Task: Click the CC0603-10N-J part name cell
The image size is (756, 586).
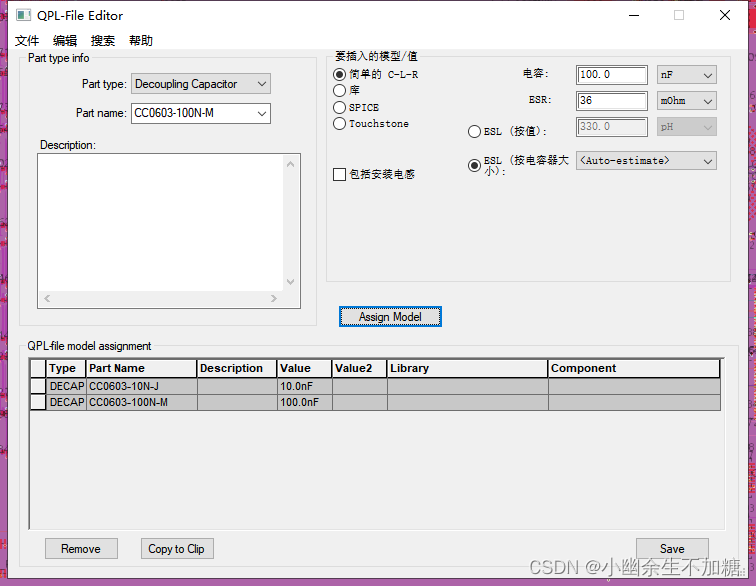Action: [x=142, y=386]
